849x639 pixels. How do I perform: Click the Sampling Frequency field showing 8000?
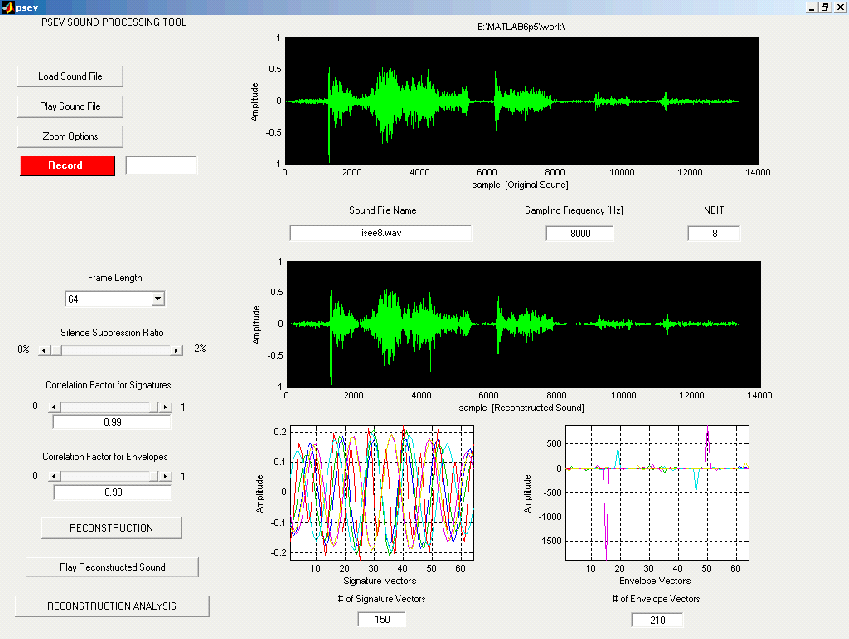coord(579,233)
